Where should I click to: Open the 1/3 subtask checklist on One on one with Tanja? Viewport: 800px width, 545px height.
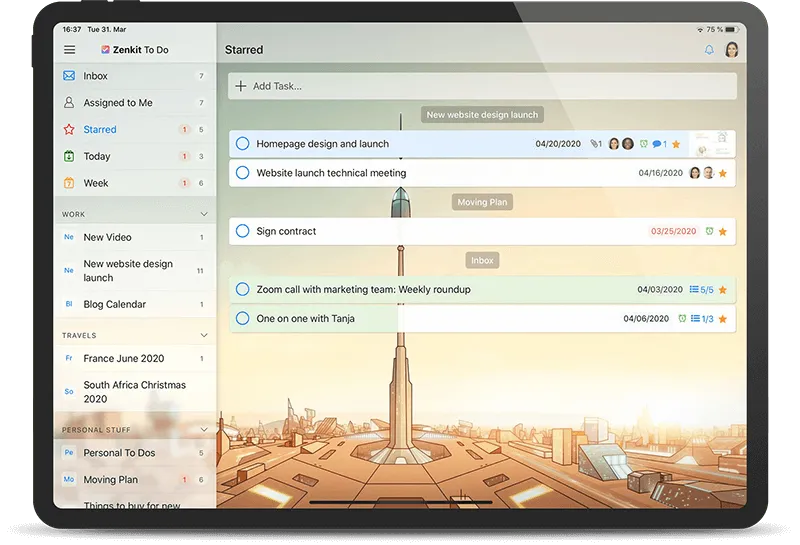[x=702, y=318]
